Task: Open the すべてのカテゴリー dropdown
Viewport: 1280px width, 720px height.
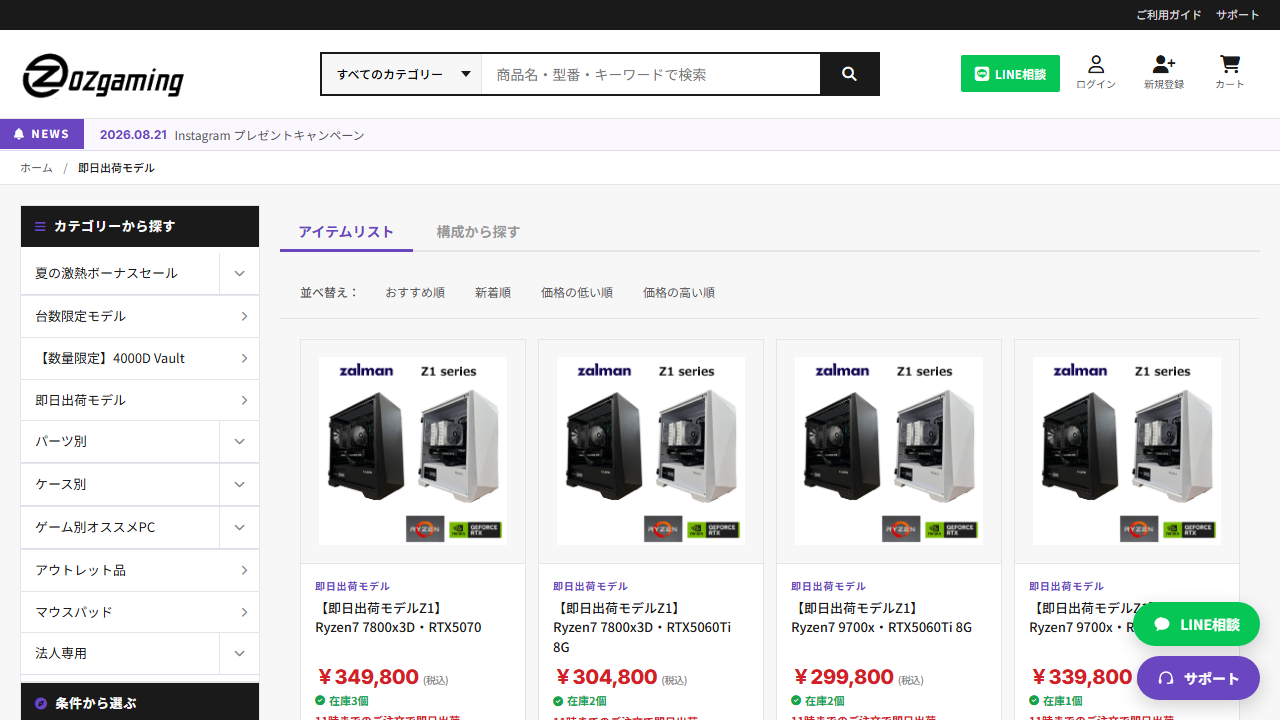Action: pyautogui.click(x=402, y=74)
